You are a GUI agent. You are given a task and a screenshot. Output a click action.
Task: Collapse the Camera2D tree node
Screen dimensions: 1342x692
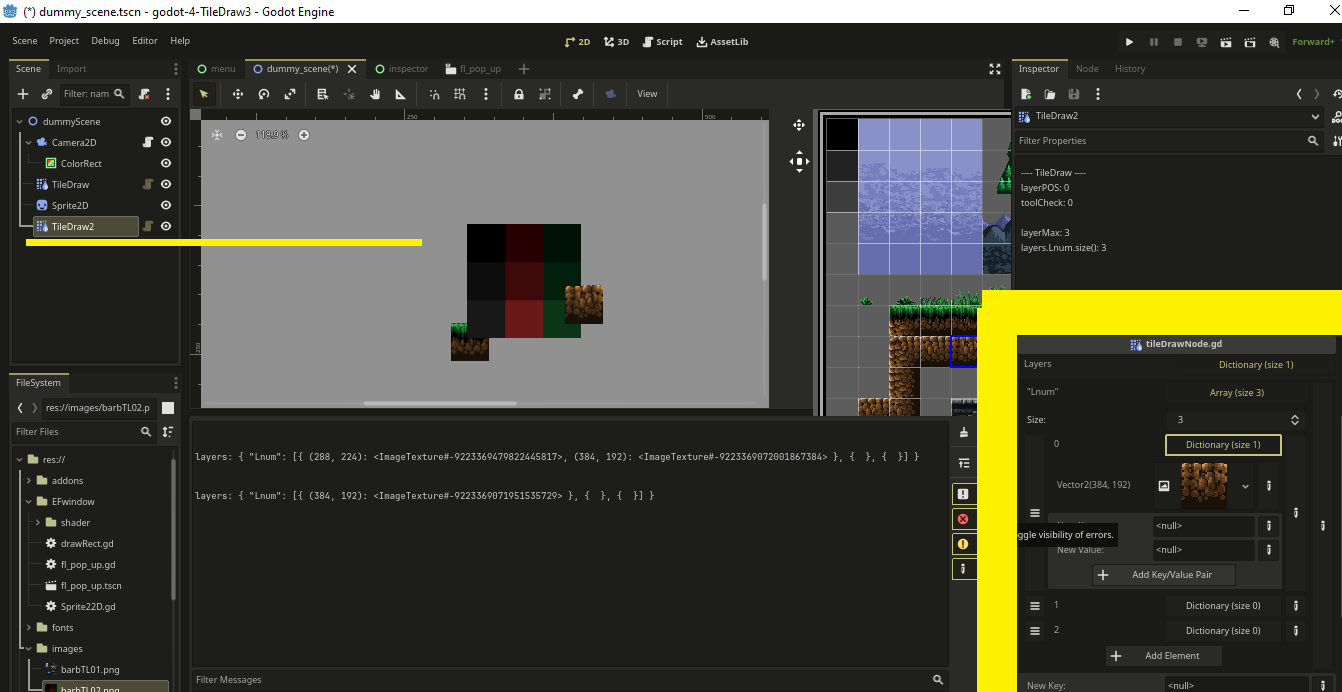(x=29, y=142)
